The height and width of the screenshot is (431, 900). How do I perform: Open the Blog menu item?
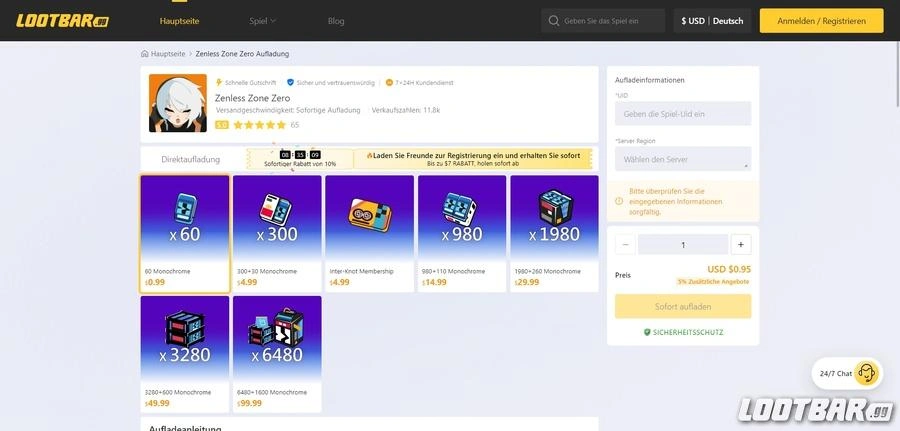[336, 21]
